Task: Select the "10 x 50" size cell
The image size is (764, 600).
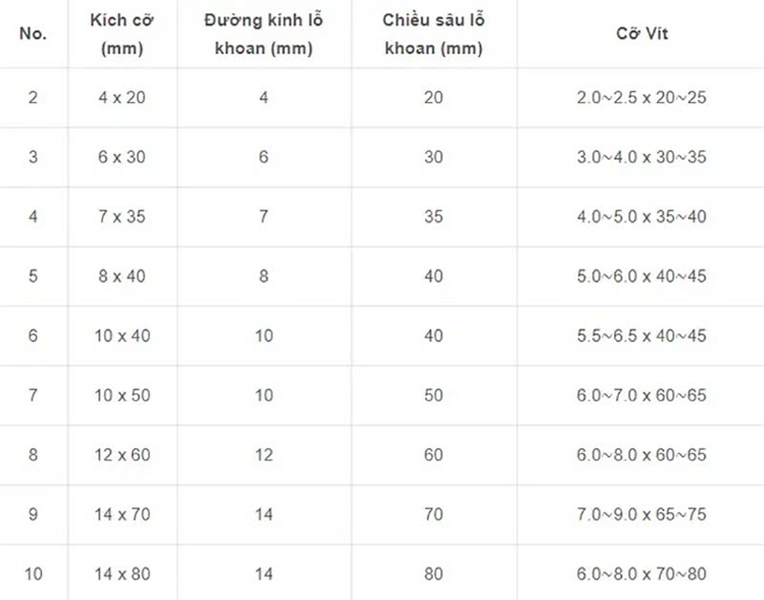Action: pos(122,395)
